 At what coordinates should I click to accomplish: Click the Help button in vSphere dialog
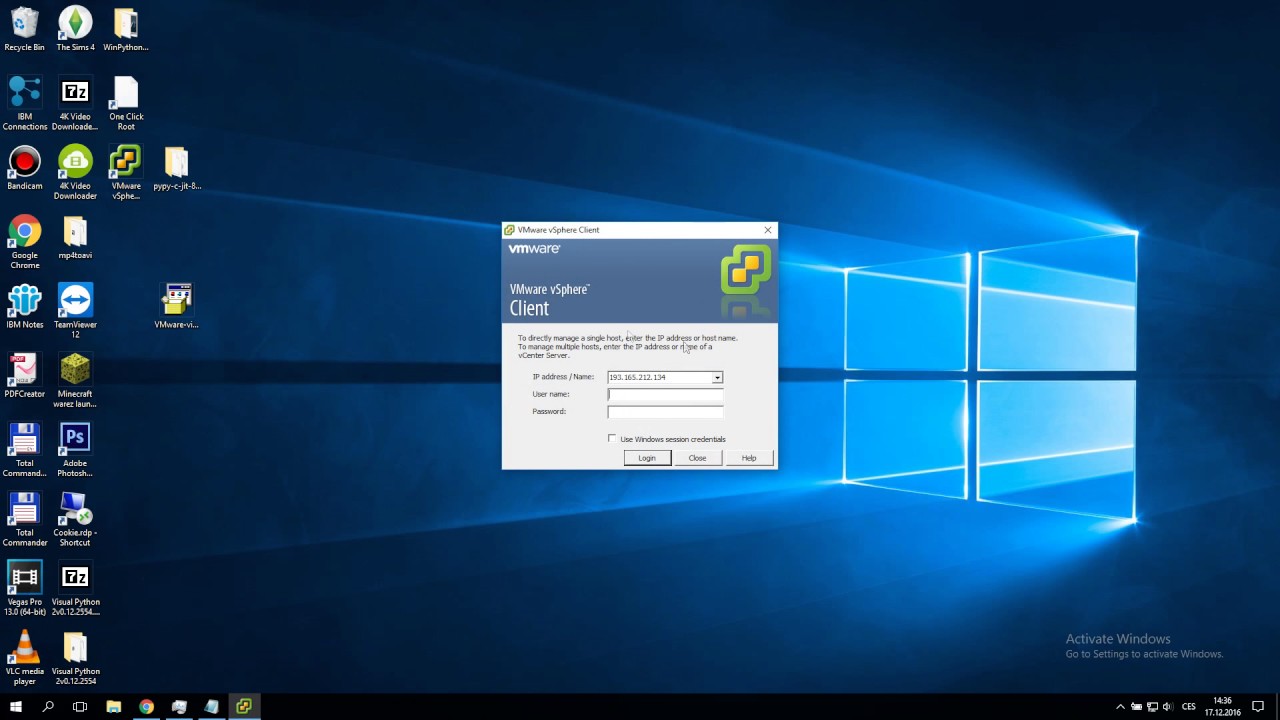point(749,458)
